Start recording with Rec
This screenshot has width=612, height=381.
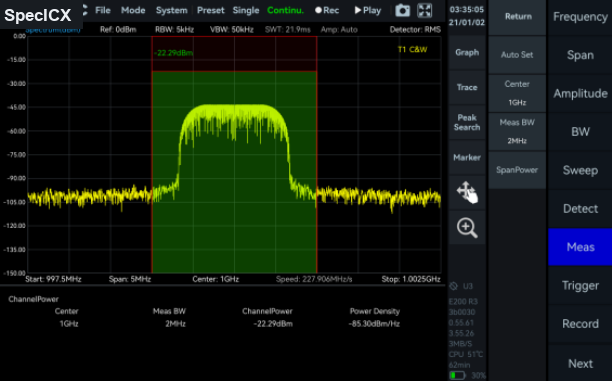[327, 11]
